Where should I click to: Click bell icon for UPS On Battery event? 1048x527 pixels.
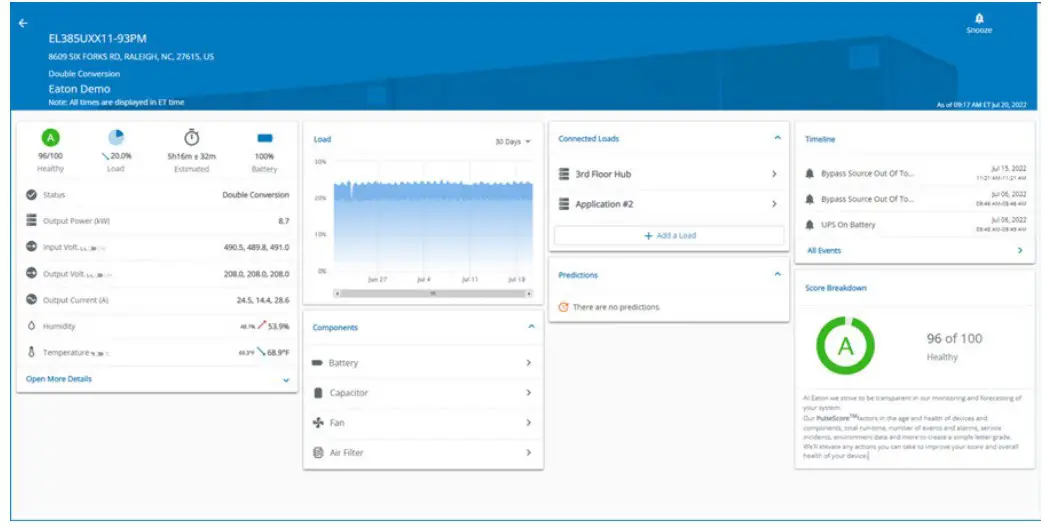(809, 225)
